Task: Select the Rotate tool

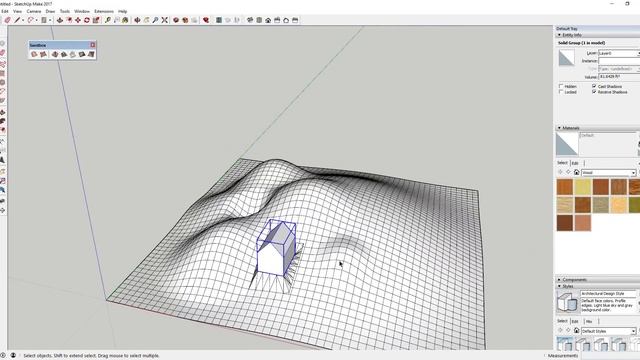Action: click(x=87, y=20)
